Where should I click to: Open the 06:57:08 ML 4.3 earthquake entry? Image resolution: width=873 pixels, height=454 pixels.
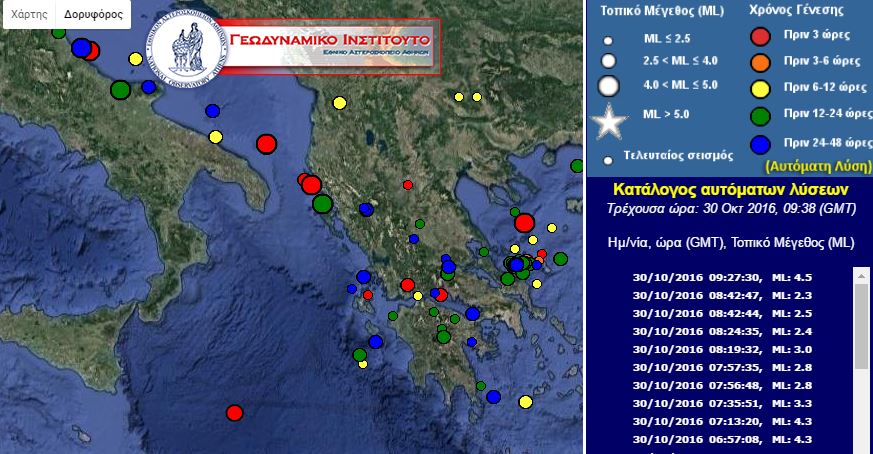coord(722,440)
